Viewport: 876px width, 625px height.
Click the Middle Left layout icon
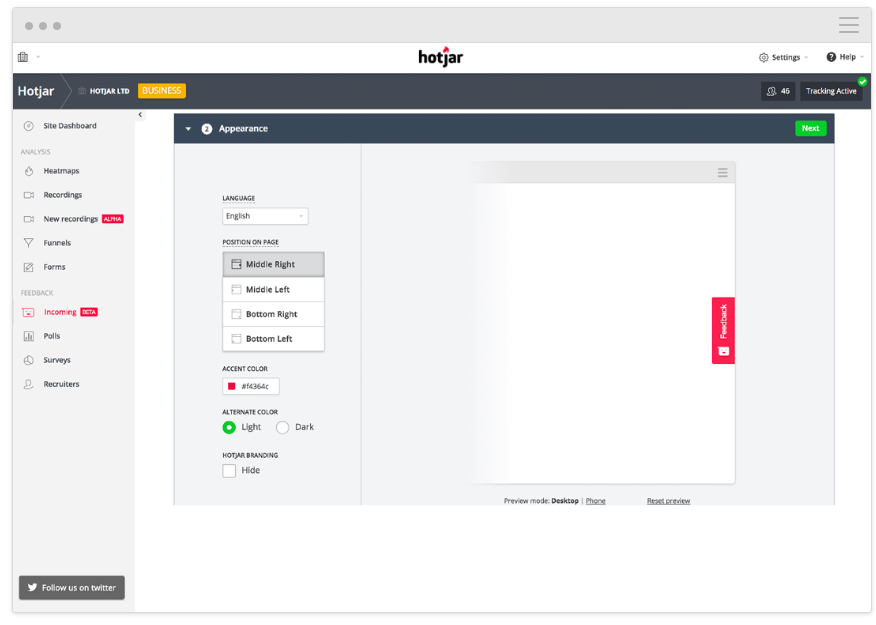[x=236, y=289]
